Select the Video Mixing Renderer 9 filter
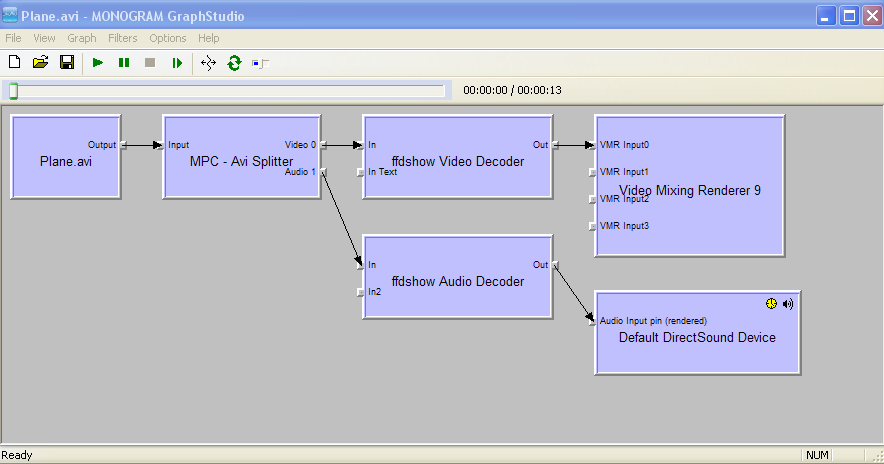 689,186
